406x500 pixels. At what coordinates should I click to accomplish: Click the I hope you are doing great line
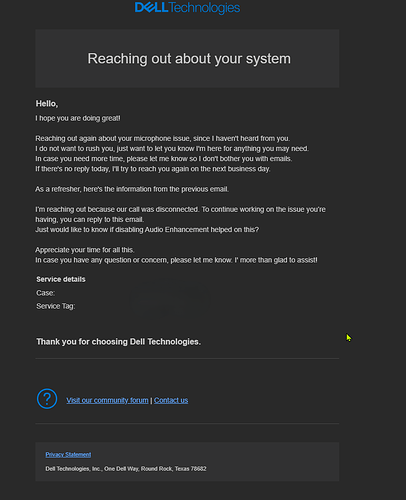78,118
